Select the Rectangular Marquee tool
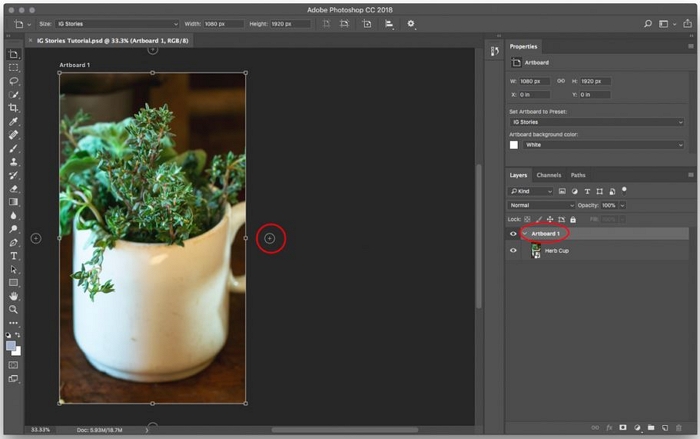The height and width of the screenshot is (439, 700). [x=14, y=67]
